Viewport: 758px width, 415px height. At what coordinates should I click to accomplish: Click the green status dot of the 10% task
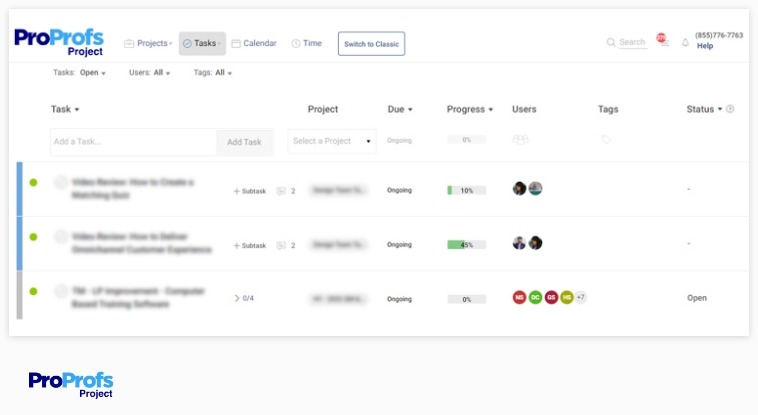(33, 182)
